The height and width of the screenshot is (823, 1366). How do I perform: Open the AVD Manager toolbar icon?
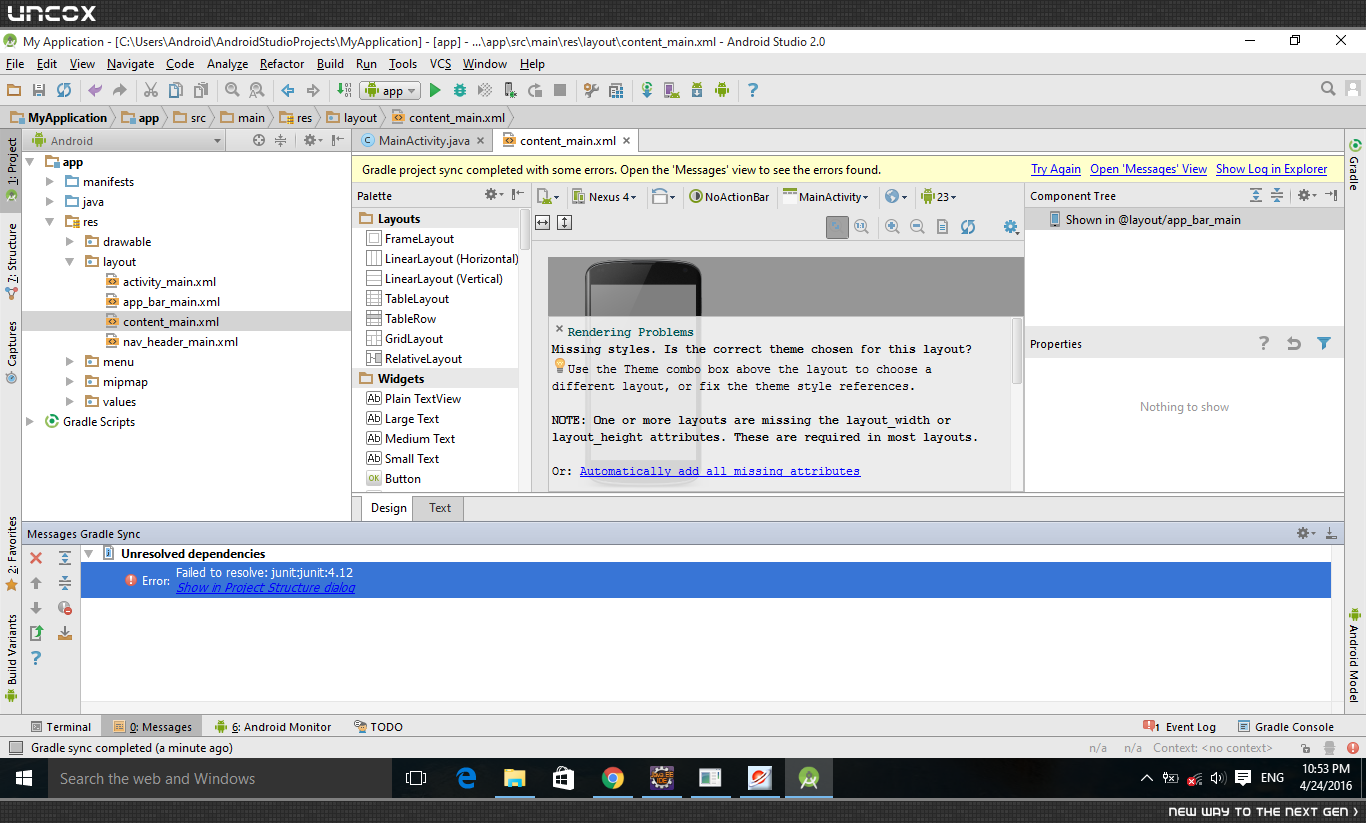point(672,90)
